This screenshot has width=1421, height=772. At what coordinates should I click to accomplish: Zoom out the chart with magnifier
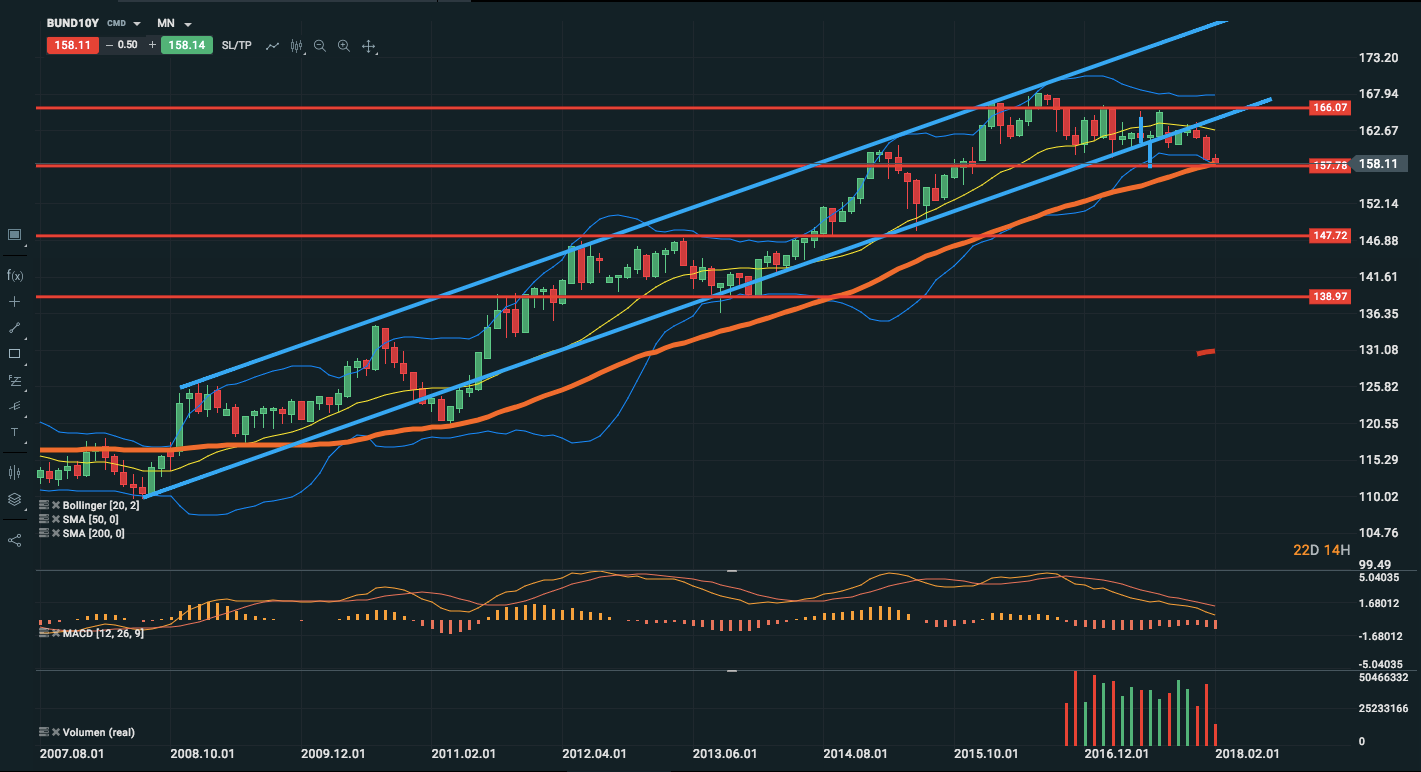(320, 46)
